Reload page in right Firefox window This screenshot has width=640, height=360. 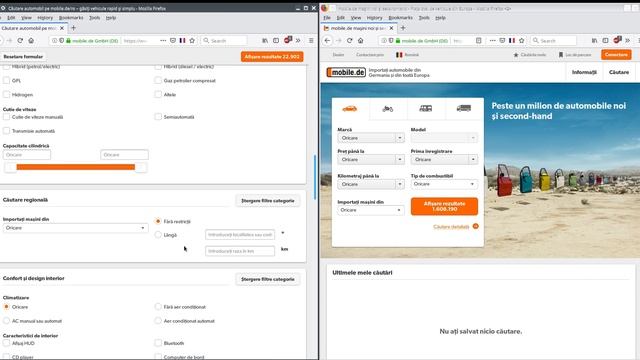tap(349, 40)
